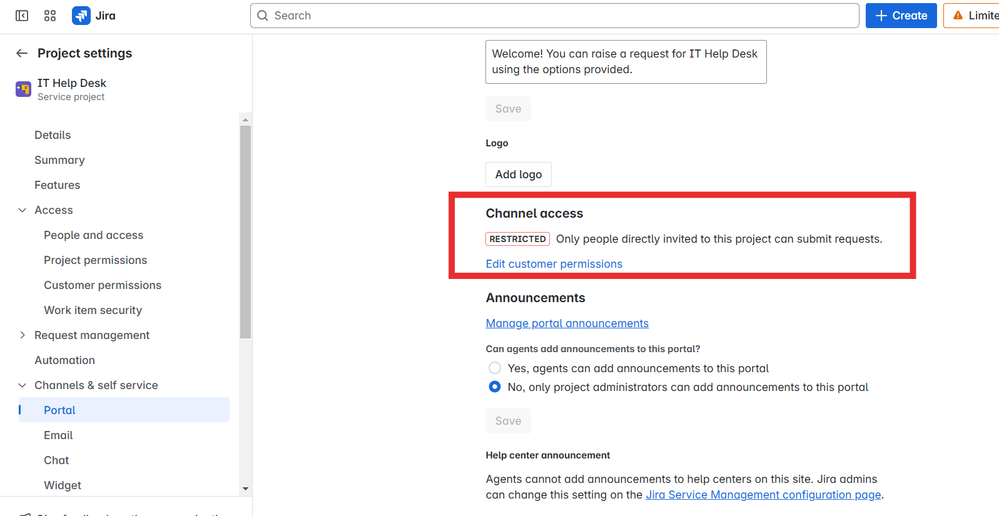Open People and access
The width and height of the screenshot is (999, 516).
[94, 235]
